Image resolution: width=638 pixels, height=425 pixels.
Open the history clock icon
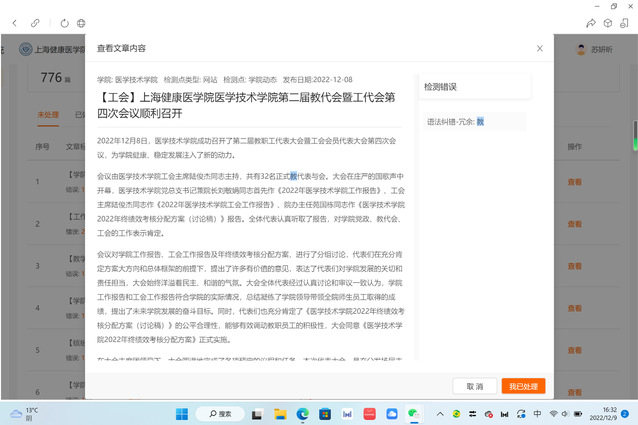pos(82,22)
